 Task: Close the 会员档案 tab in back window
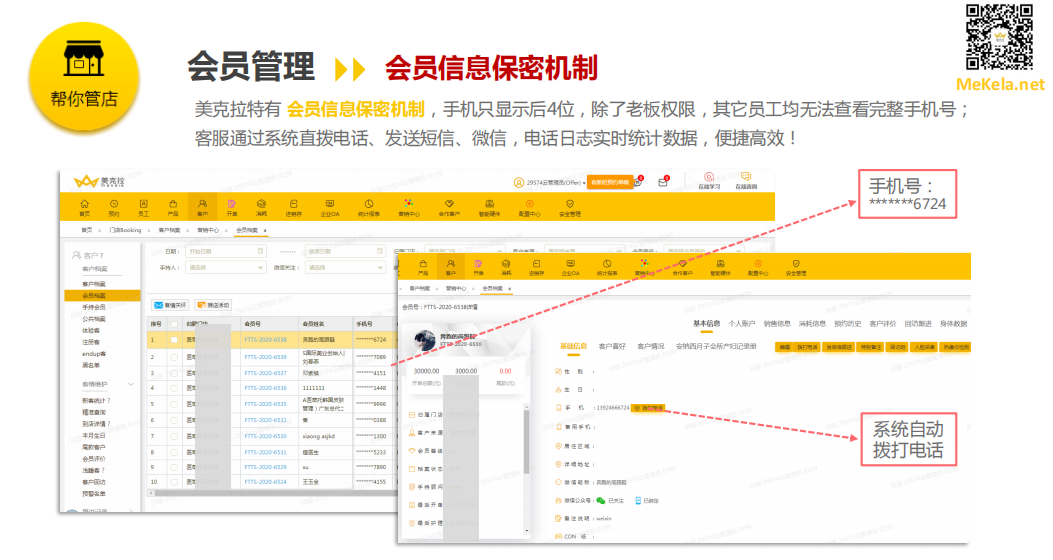tap(265, 230)
